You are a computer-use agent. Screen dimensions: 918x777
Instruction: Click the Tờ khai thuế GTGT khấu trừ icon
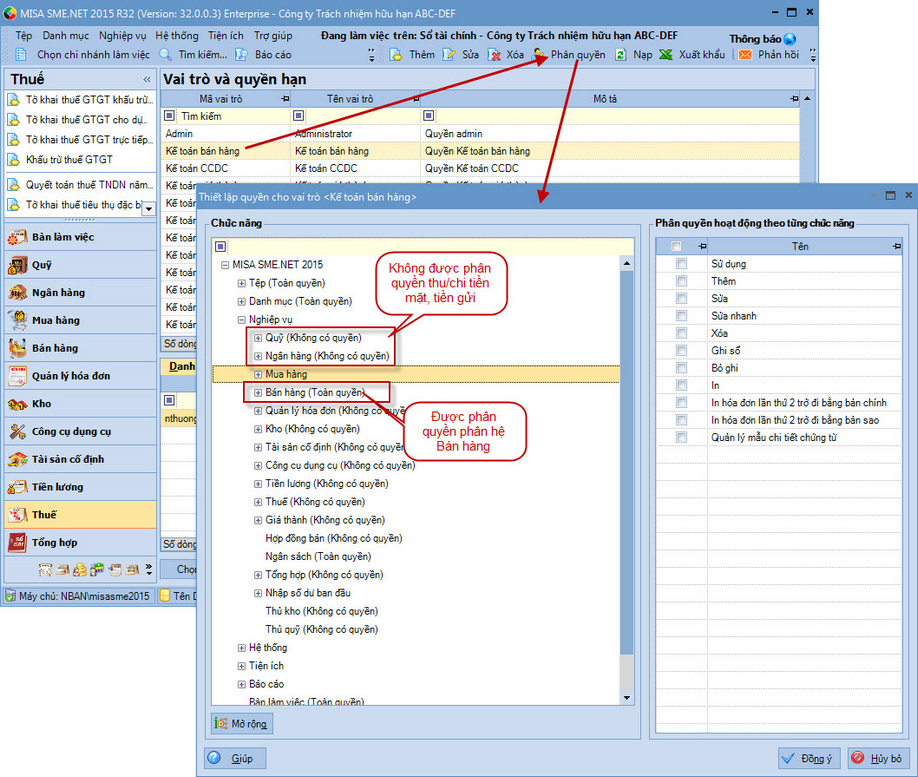tap(13, 100)
